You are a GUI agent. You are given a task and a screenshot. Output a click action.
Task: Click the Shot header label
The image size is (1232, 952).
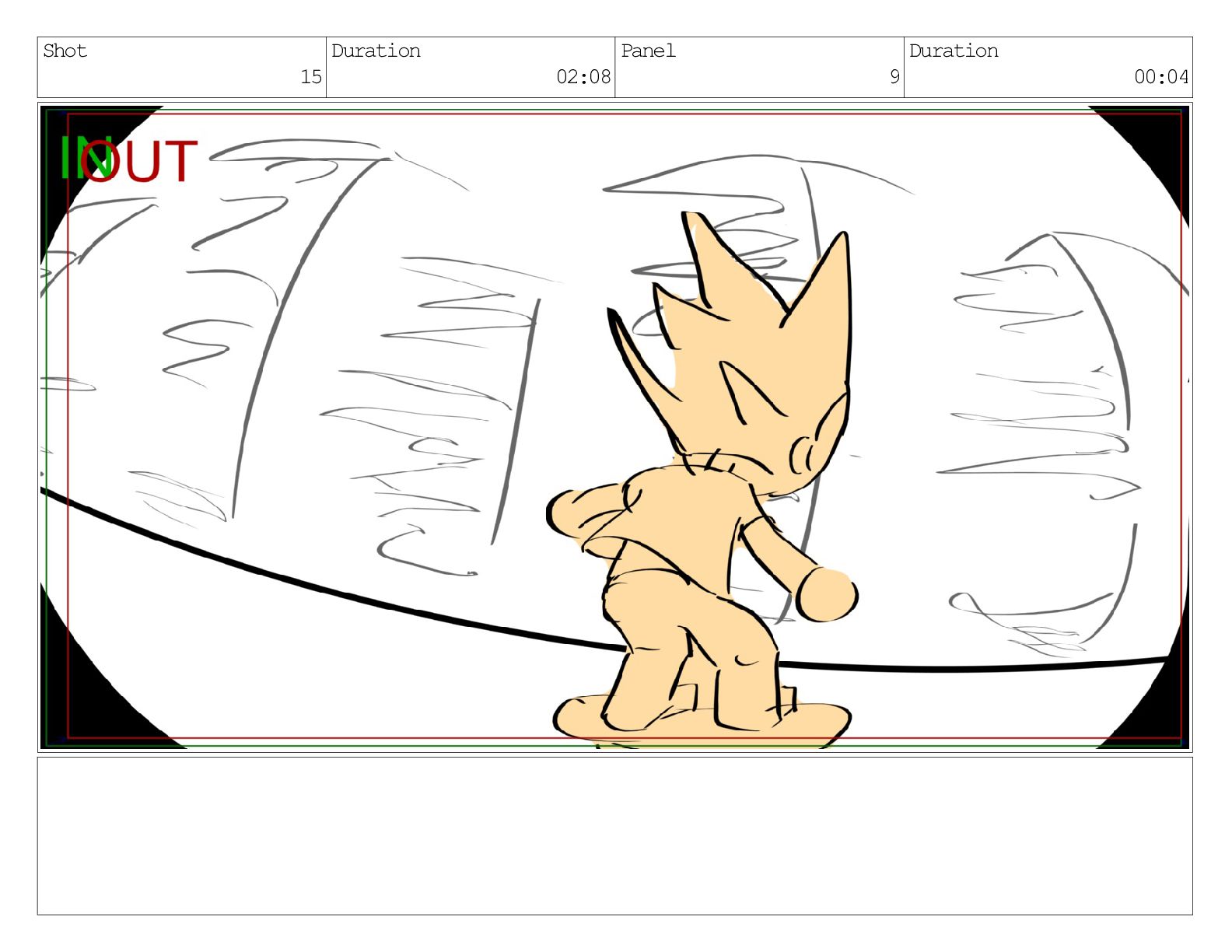pyautogui.click(x=65, y=51)
